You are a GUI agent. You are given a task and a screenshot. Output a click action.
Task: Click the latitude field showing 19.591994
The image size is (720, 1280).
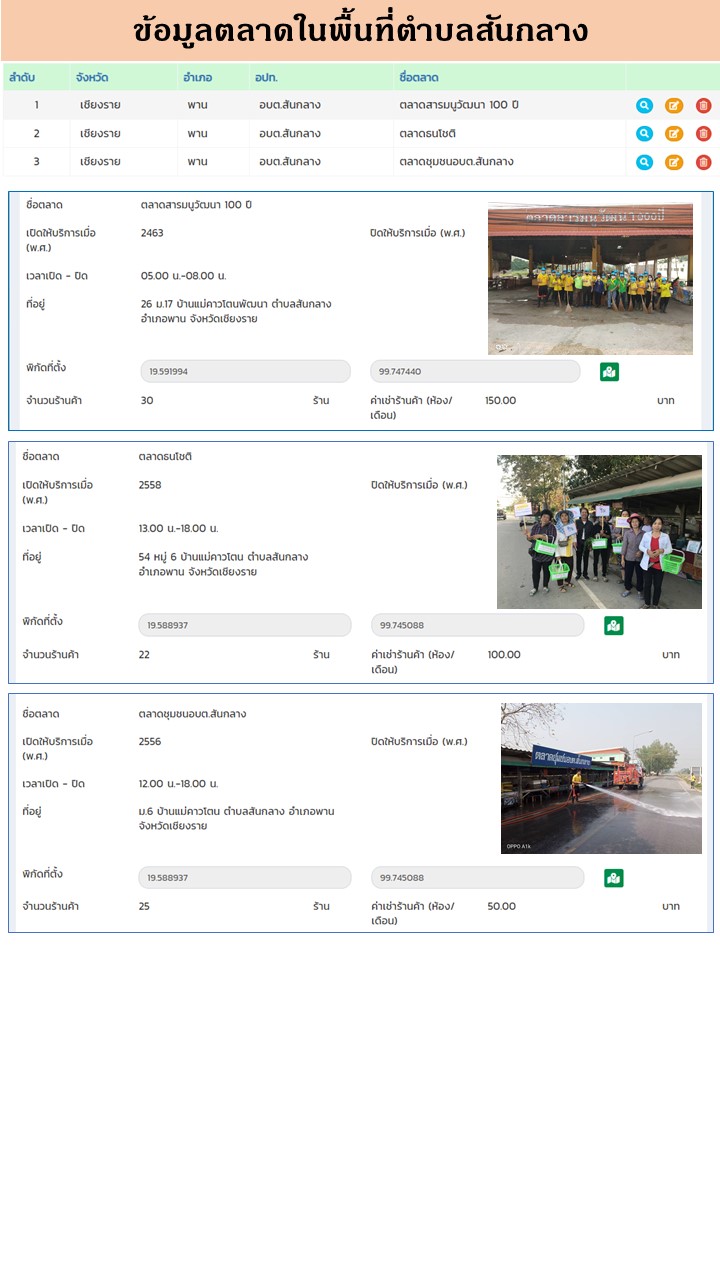click(245, 371)
